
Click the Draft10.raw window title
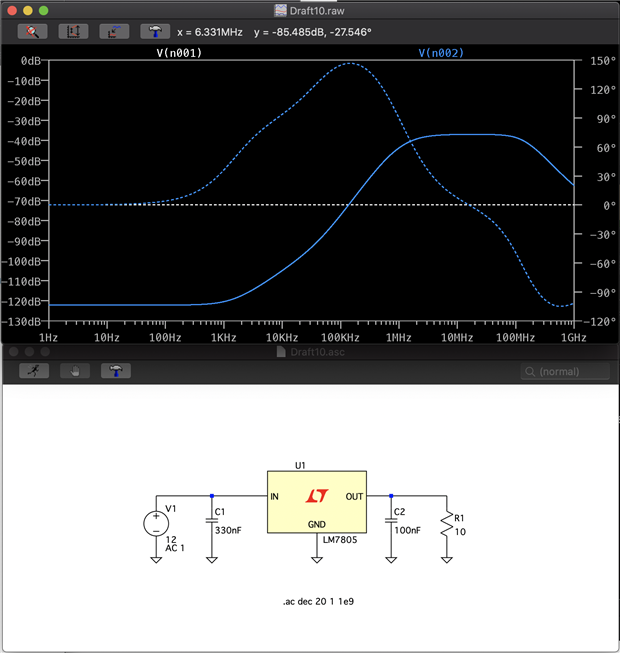tap(317, 11)
